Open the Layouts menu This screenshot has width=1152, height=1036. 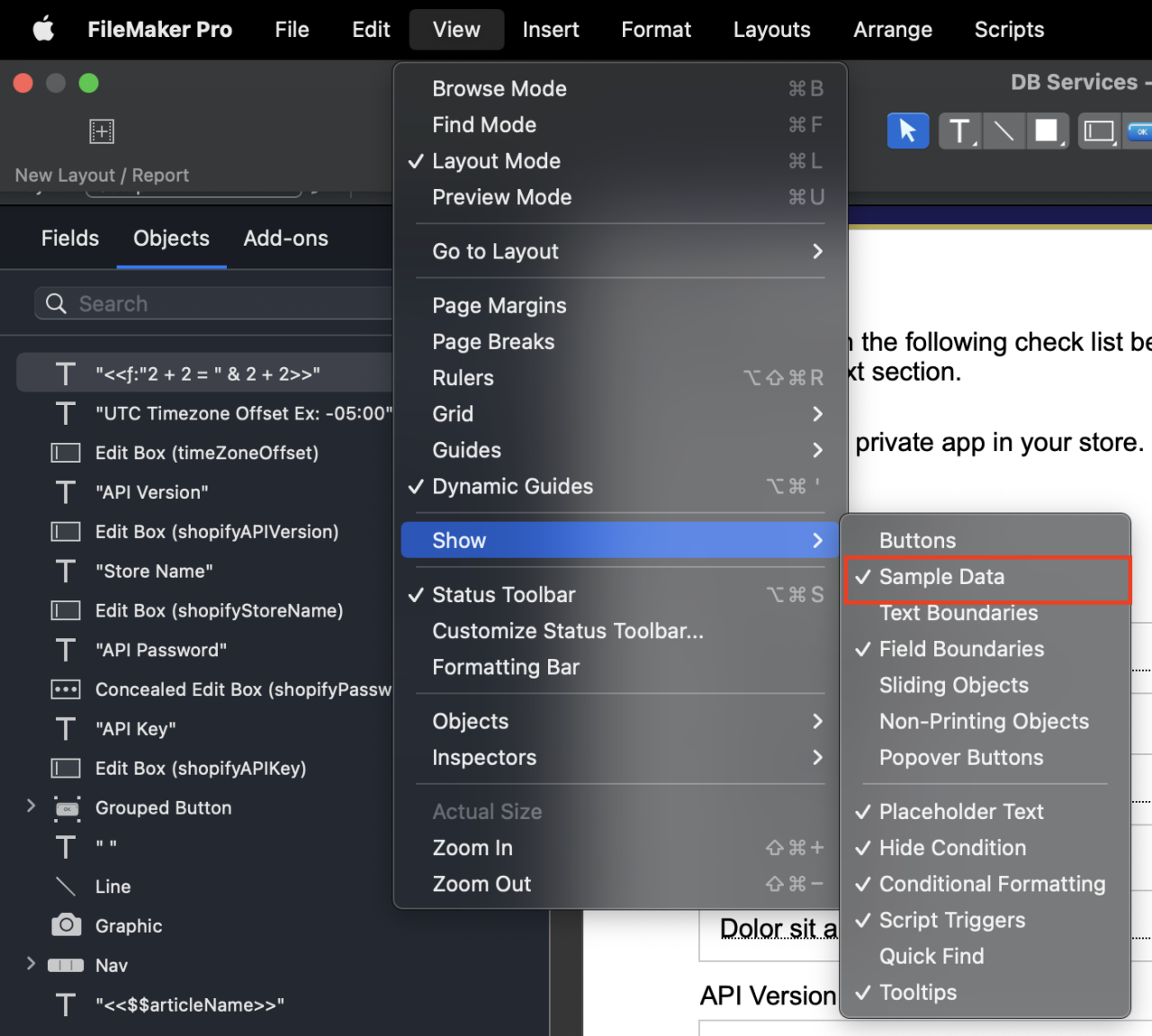click(x=772, y=30)
